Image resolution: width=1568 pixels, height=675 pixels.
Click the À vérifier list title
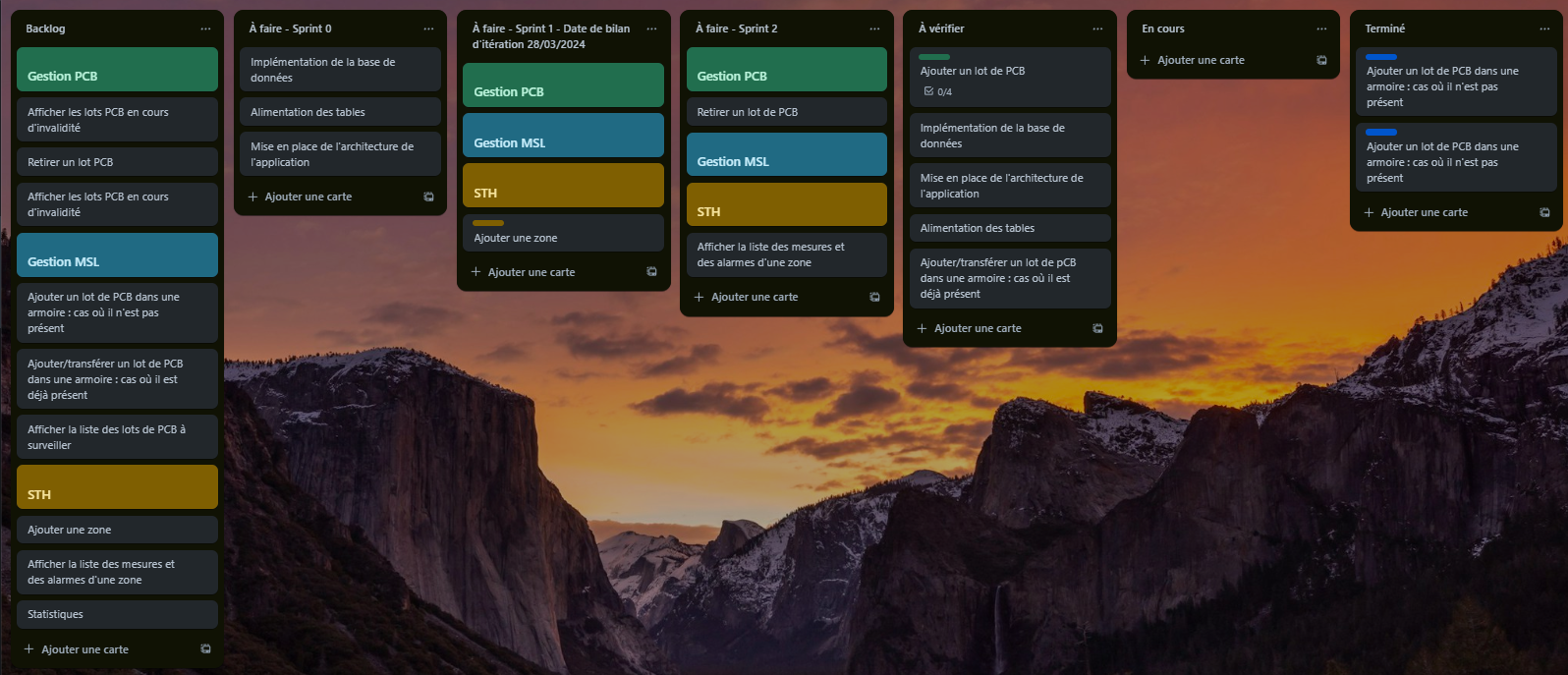tap(941, 28)
